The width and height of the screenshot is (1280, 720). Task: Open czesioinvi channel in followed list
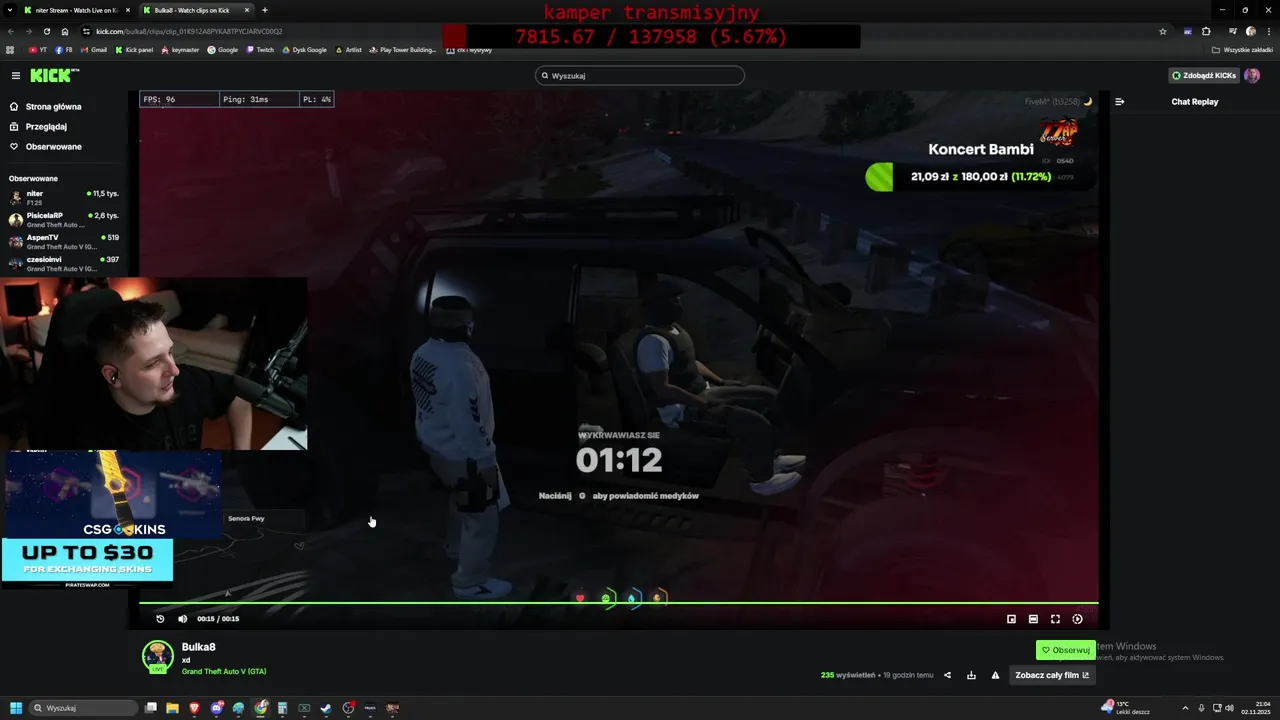pyautogui.click(x=64, y=263)
